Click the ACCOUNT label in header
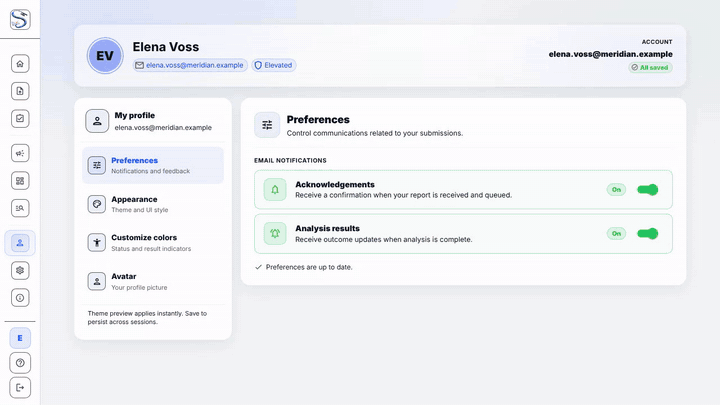This screenshot has width=720, height=405. tap(657, 42)
